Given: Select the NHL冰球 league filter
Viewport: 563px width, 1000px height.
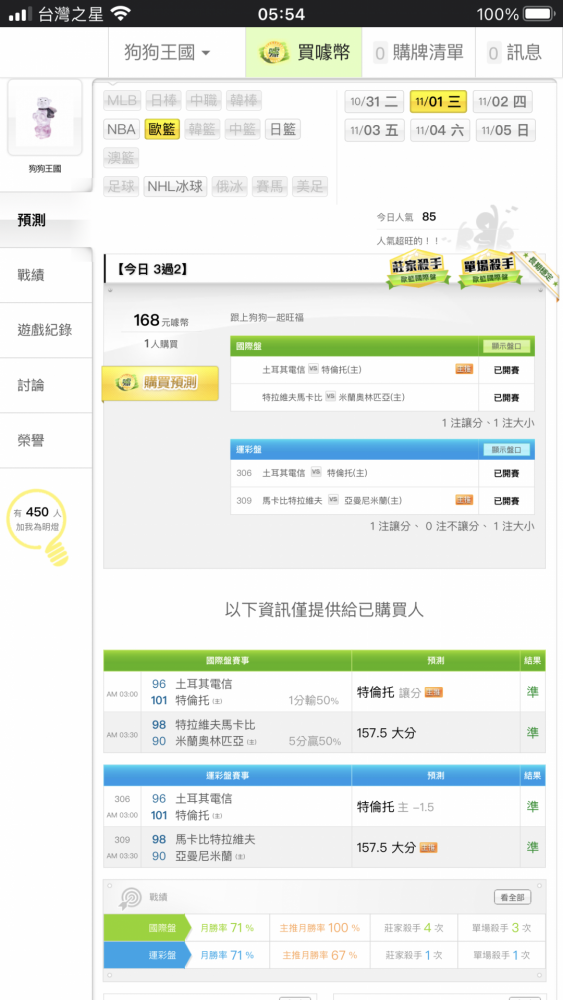Looking at the screenshot, I should [x=175, y=186].
